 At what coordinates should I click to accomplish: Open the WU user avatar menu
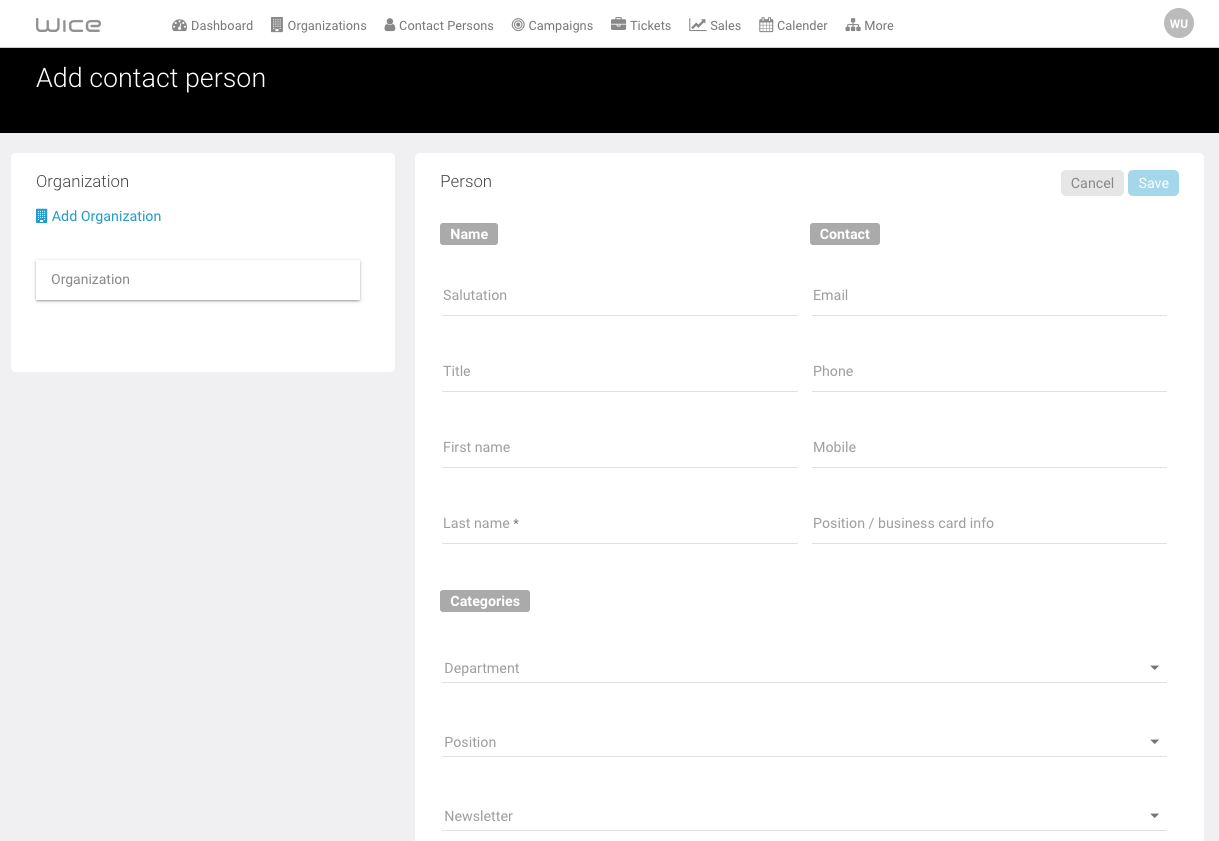[x=1179, y=24]
